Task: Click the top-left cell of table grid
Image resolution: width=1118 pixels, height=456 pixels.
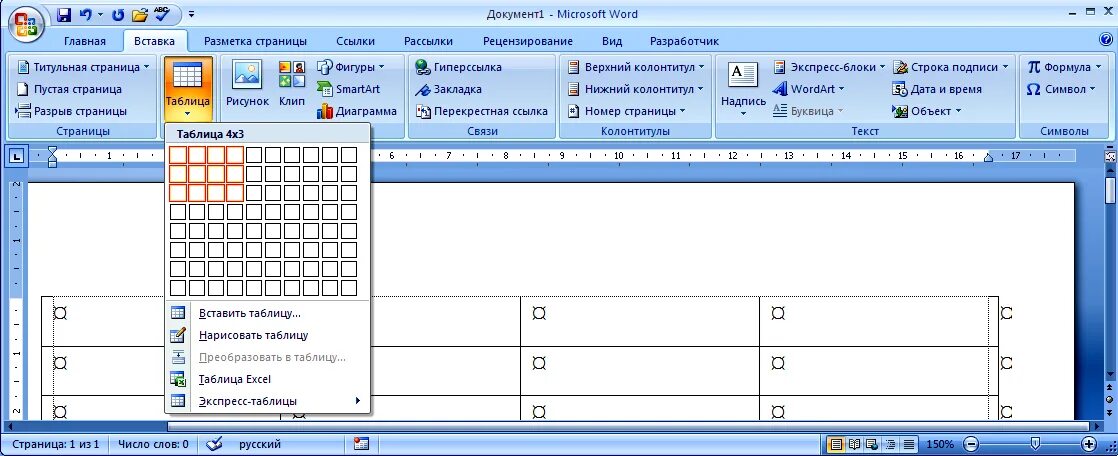Action: 178,155
